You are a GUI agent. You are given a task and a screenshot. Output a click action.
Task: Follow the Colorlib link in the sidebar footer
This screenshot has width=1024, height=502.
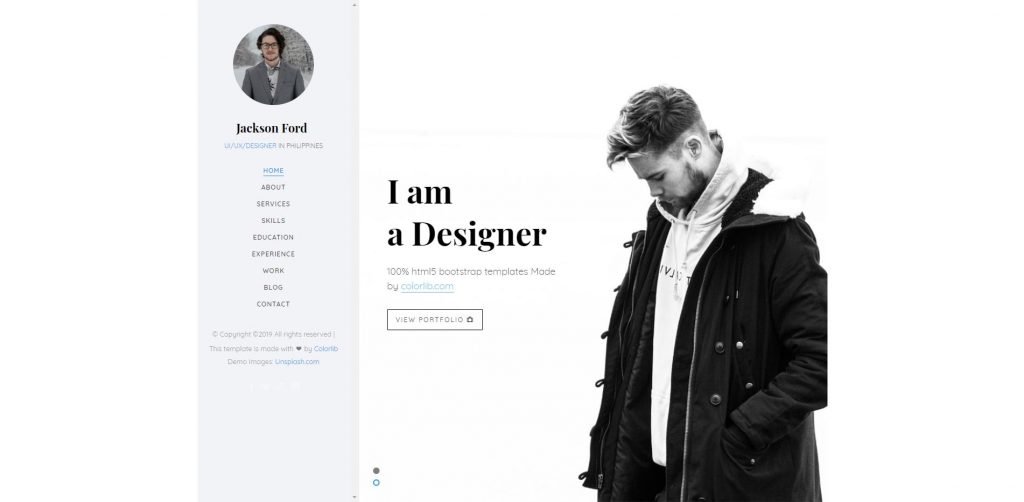(326, 349)
